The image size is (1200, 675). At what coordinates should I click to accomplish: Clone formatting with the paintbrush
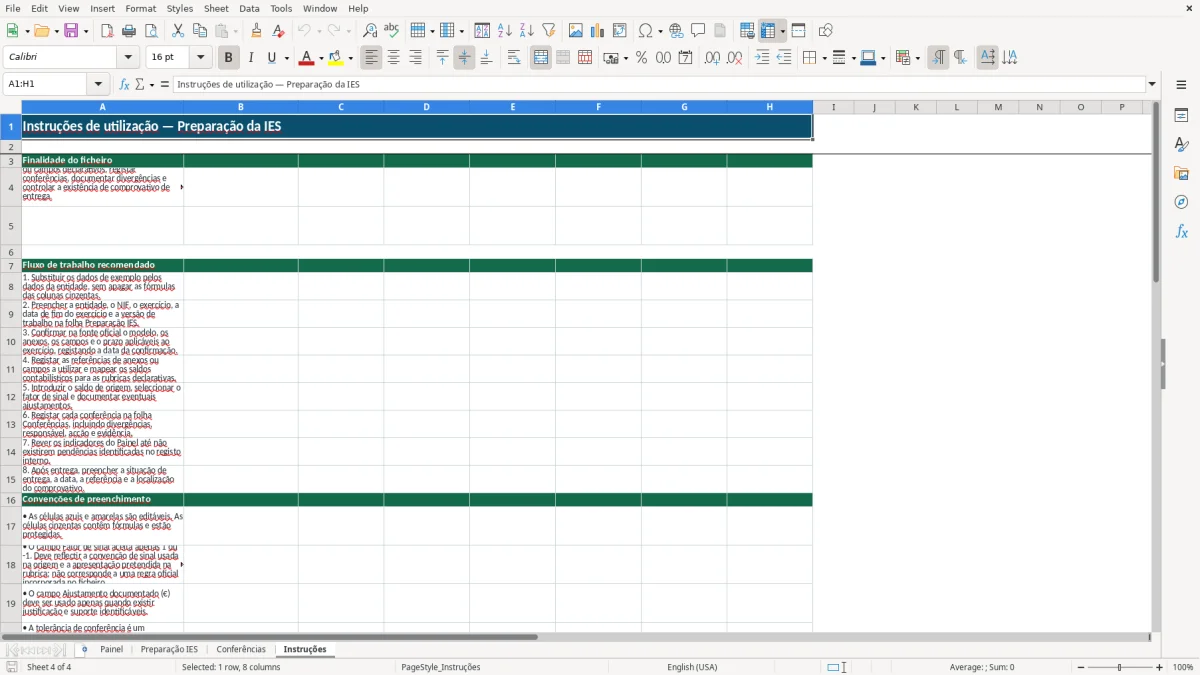[x=257, y=31]
